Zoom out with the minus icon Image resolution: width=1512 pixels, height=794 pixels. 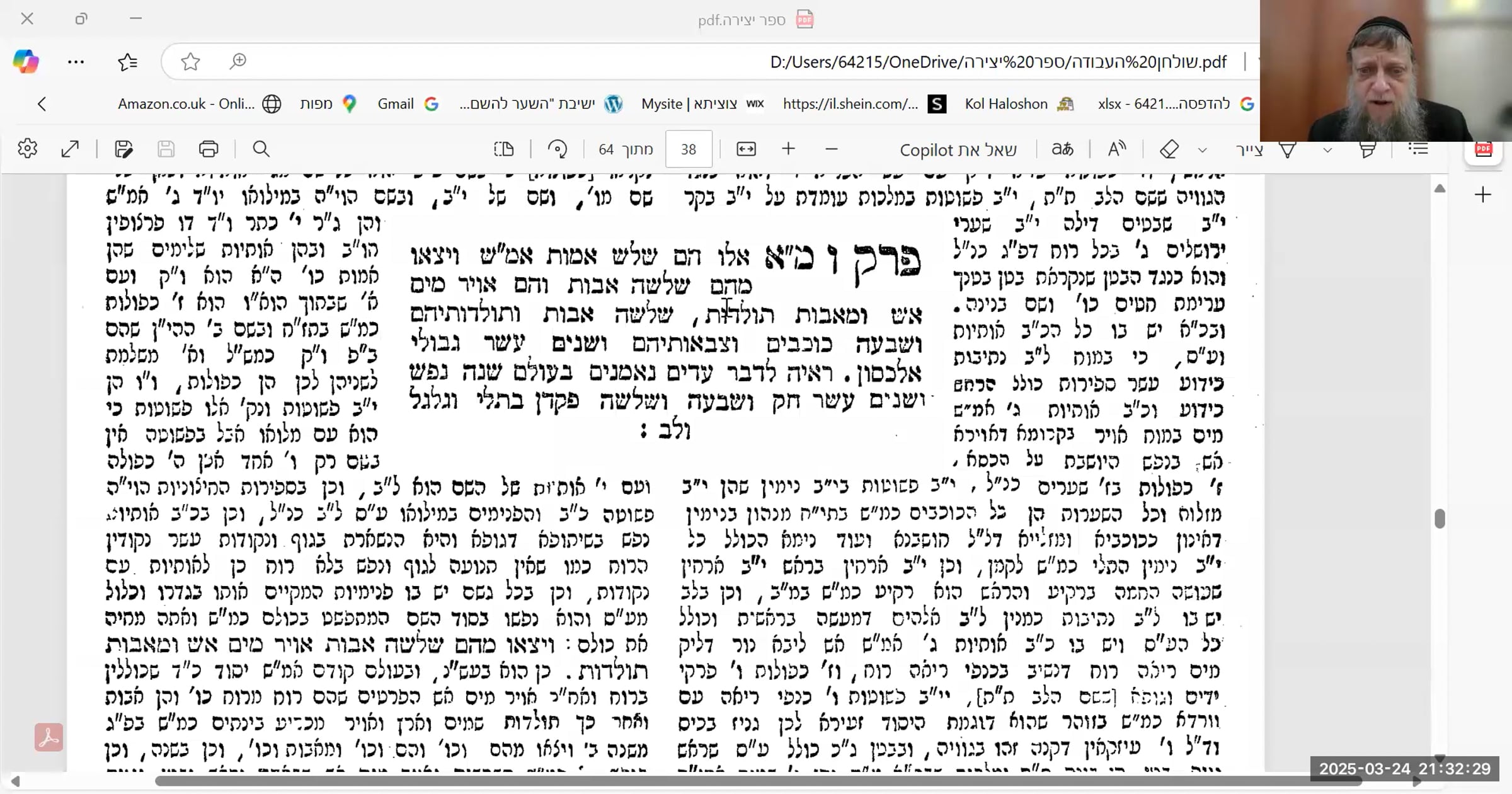point(831,149)
